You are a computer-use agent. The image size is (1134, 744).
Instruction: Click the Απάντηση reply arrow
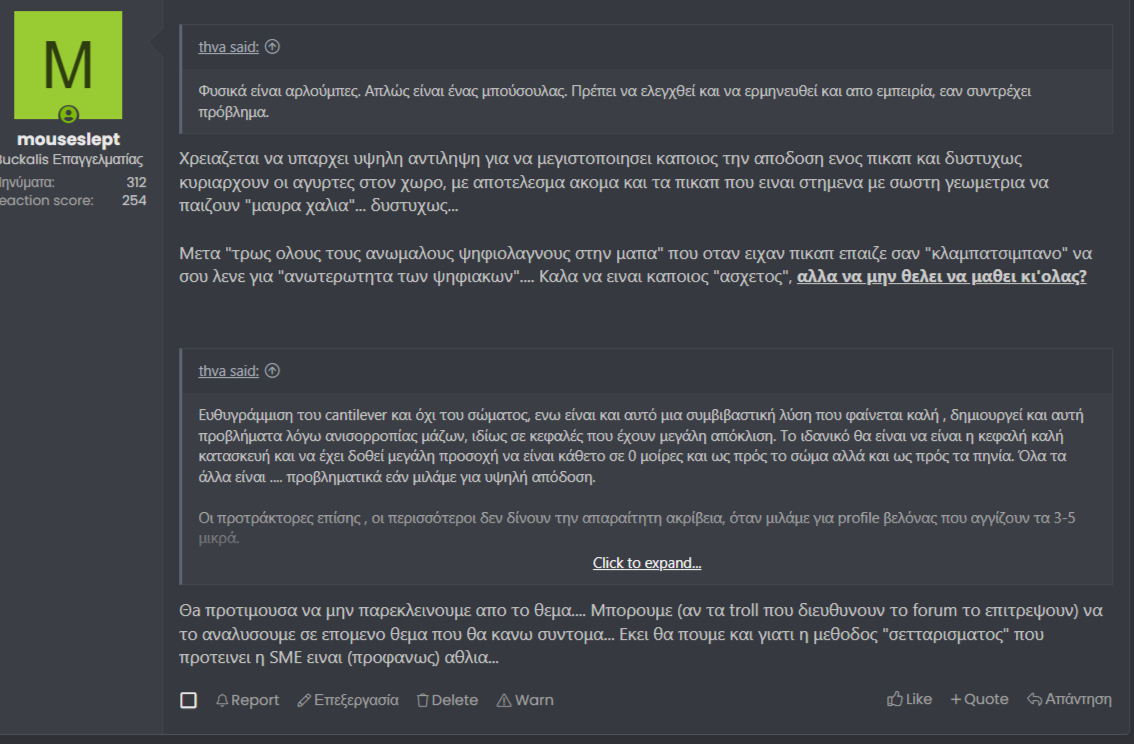tap(1034, 699)
